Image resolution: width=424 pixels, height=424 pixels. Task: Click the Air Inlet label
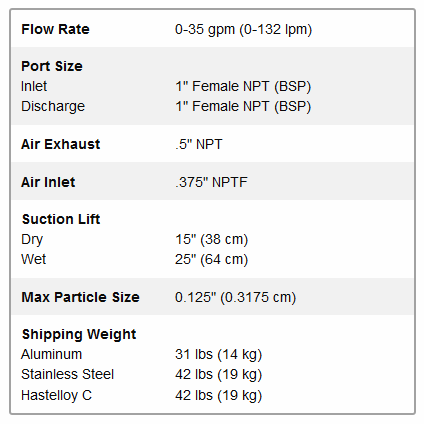(48, 182)
